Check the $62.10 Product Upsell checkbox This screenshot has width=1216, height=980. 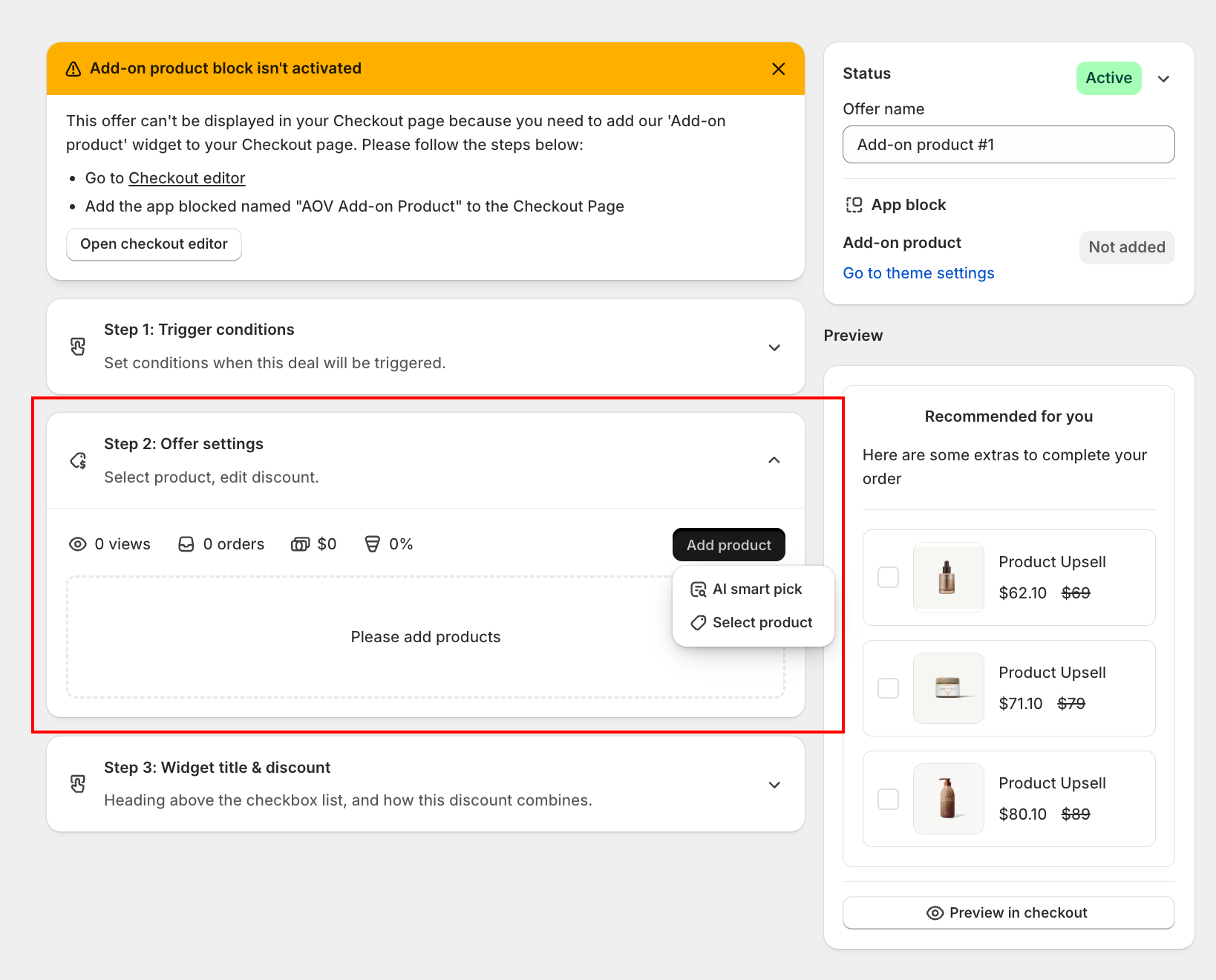pos(889,578)
